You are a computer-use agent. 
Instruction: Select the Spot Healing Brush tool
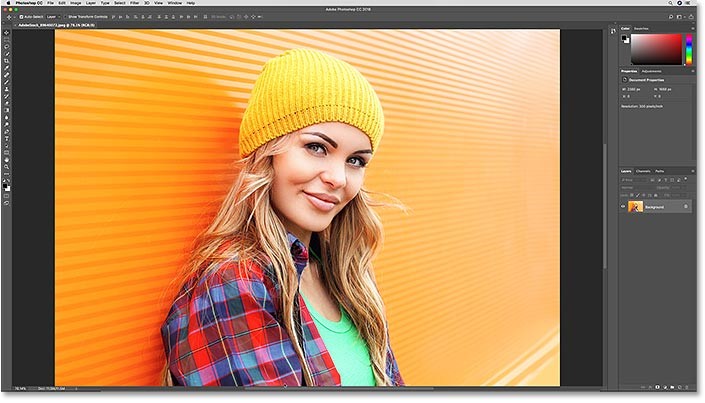tap(6, 75)
